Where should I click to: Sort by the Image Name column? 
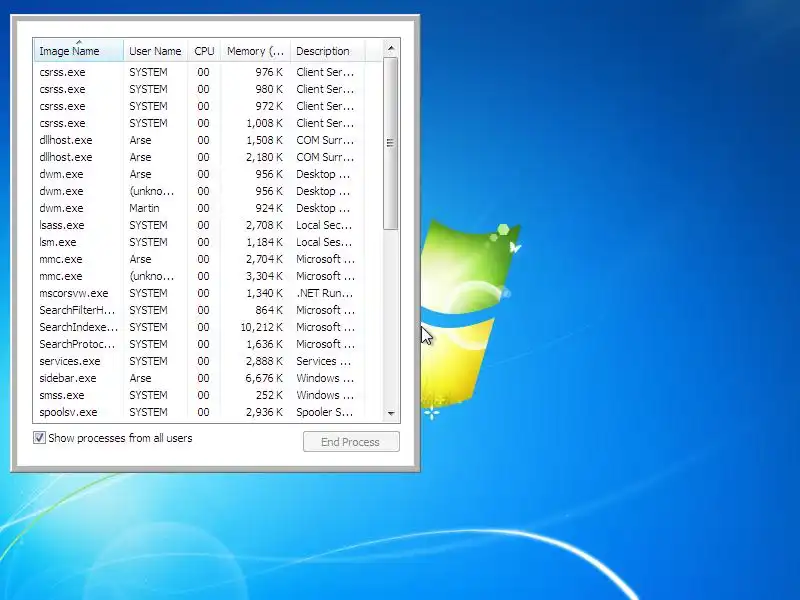click(79, 51)
